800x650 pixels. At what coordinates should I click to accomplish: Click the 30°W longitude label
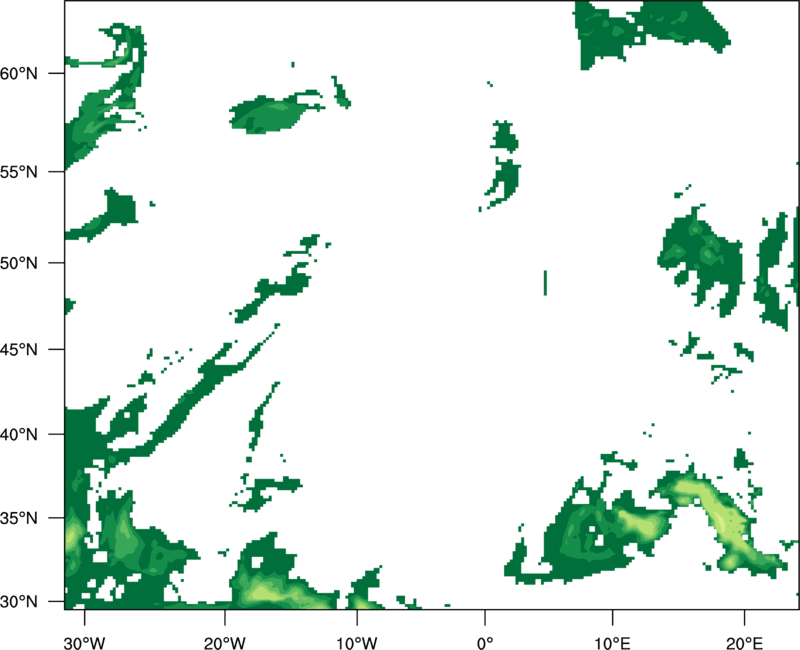click(x=85, y=643)
